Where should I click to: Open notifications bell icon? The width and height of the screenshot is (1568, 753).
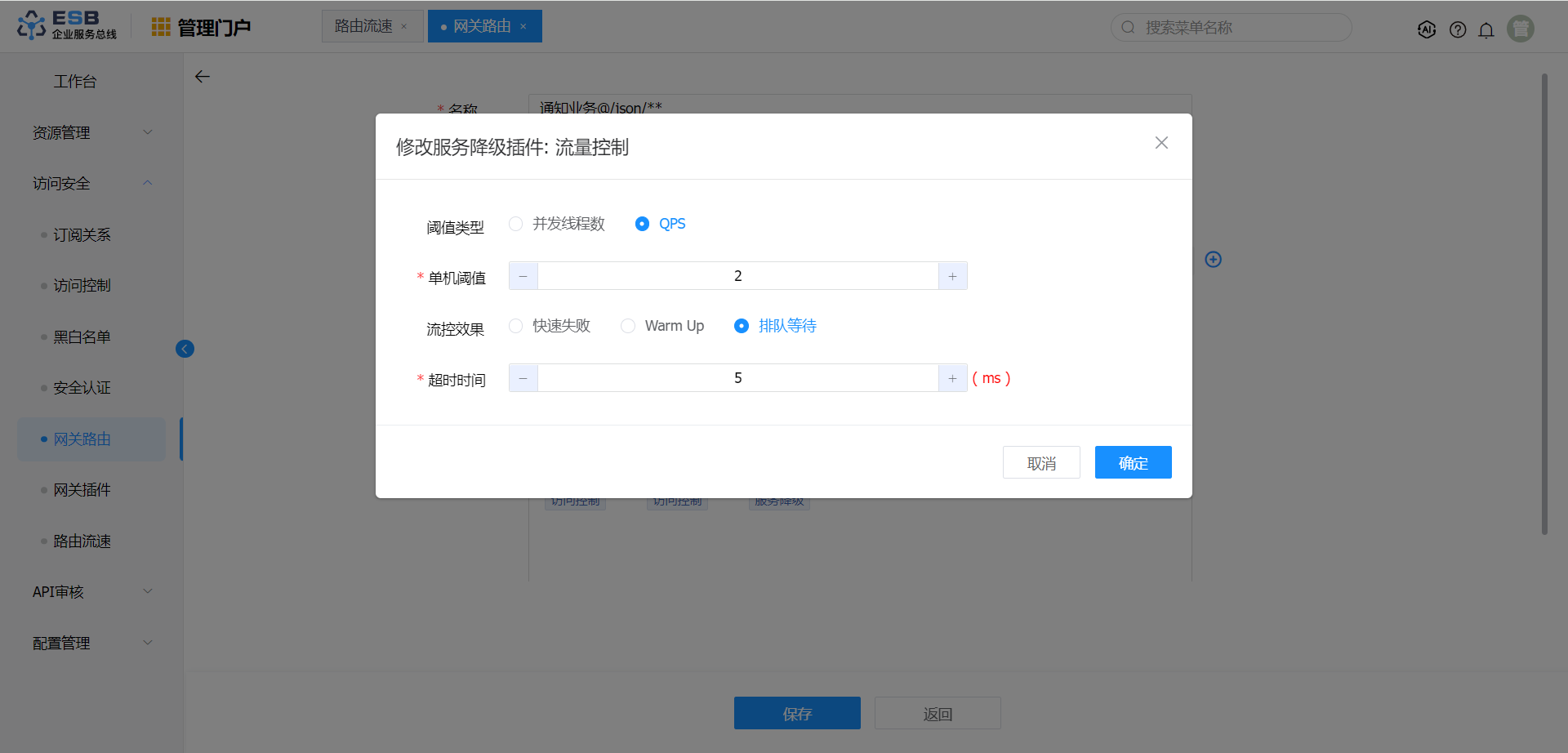tap(1486, 29)
